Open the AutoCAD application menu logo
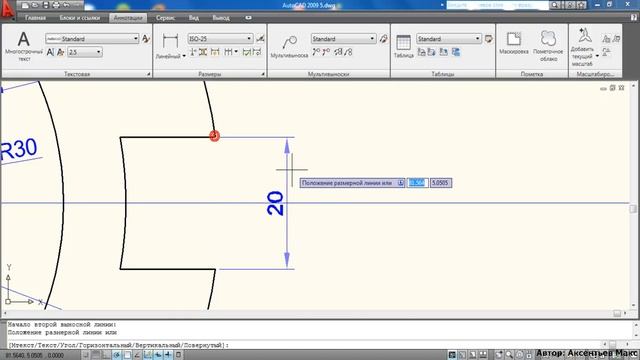Viewport: 640px width, 360px height. [x=7, y=10]
